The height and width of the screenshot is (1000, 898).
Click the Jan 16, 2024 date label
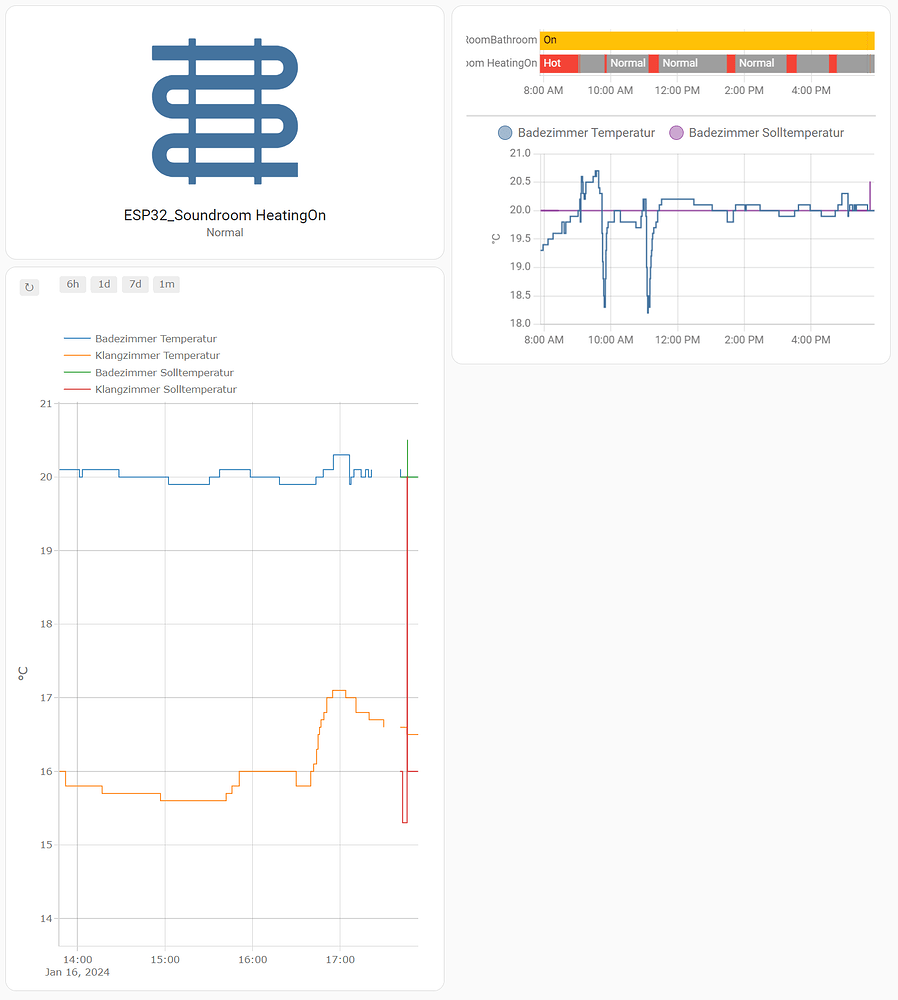point(77,971)
